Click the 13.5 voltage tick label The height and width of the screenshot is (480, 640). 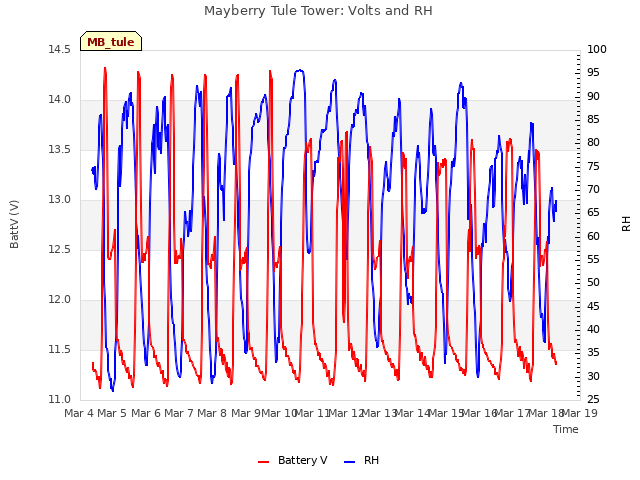point(59,149)
